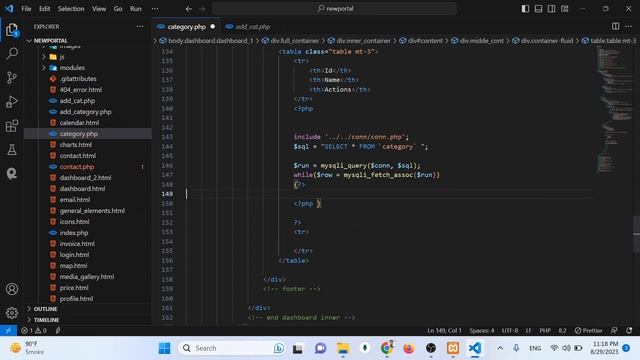Viewport: 640px width, 360px height.
Task: Change encoding UTF-8 in status bar
Action: point(509,331)
